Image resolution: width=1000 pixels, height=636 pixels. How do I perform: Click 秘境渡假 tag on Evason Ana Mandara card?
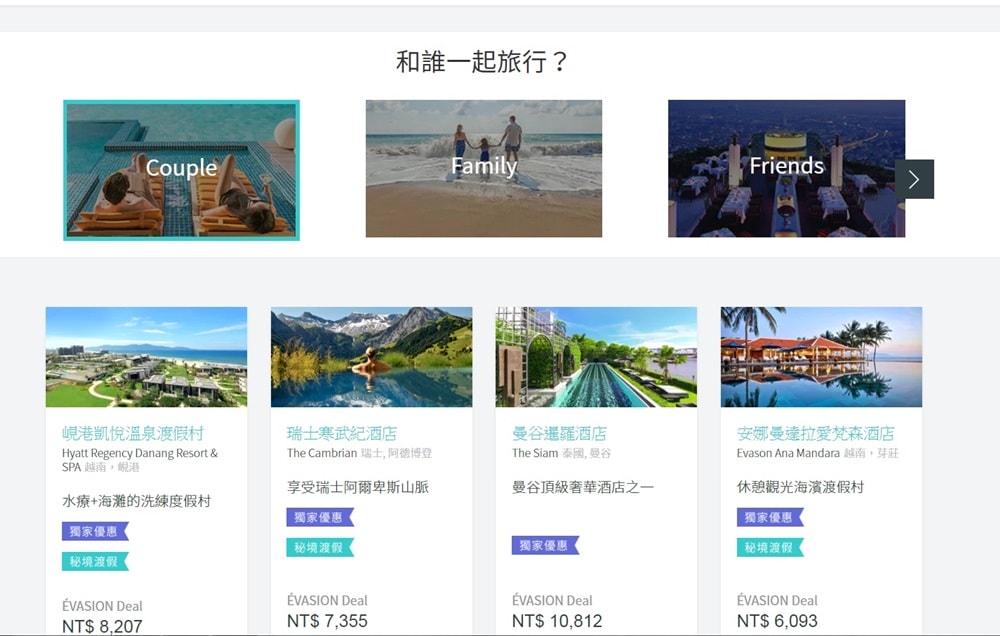tap(770, 547)
